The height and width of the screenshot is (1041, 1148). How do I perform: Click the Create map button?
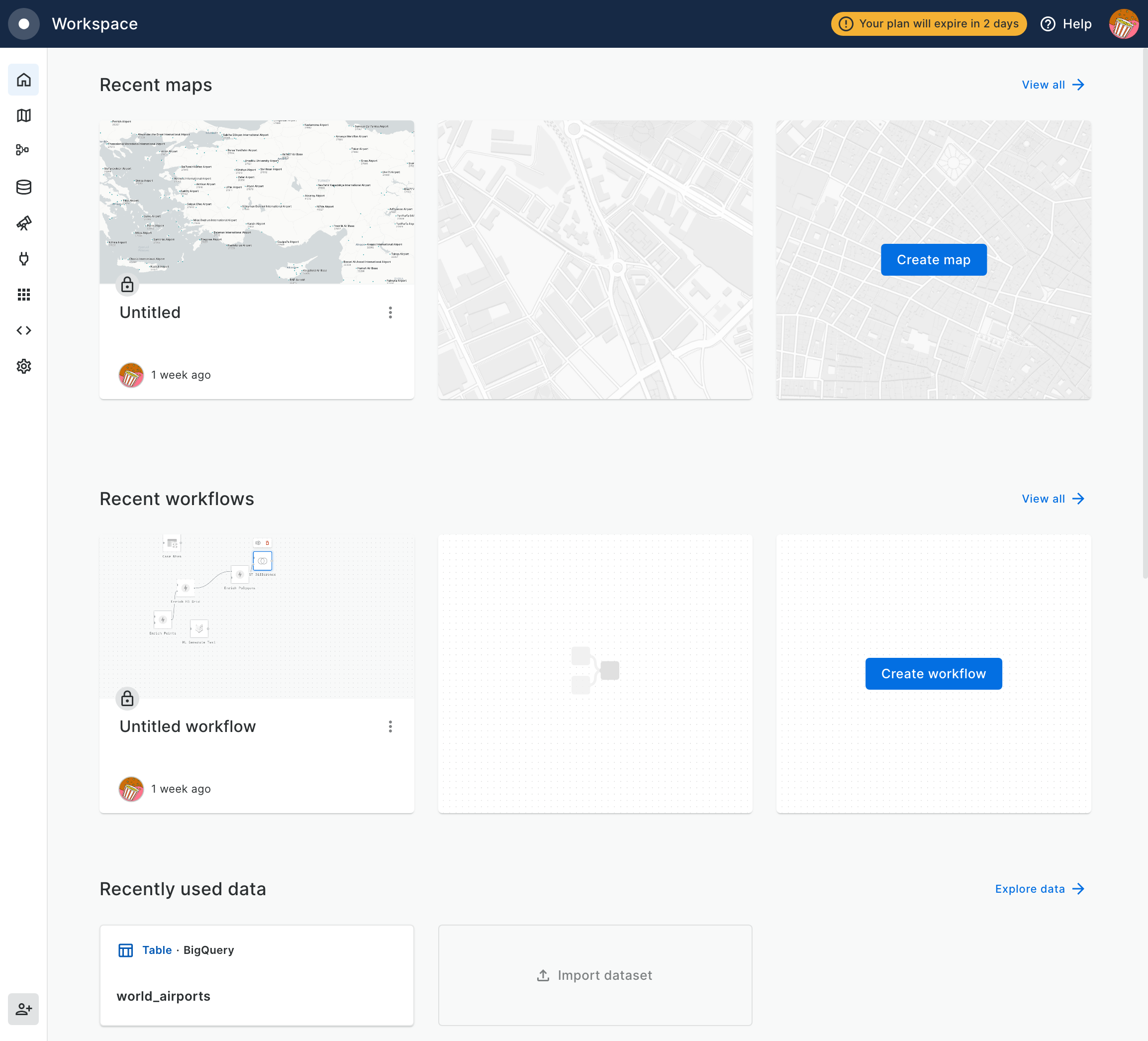[933, 260]
